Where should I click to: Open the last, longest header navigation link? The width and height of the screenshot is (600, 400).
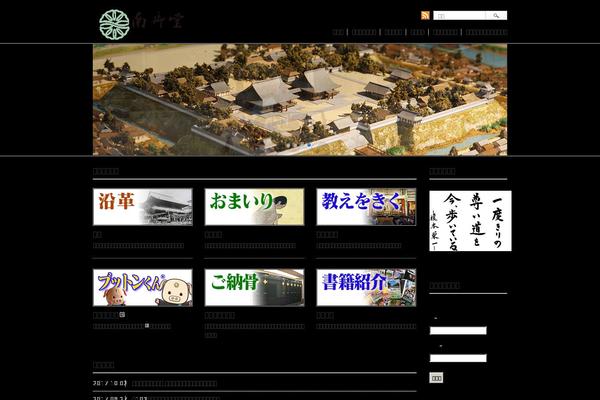pyautogui.click(x=486, y=32)
